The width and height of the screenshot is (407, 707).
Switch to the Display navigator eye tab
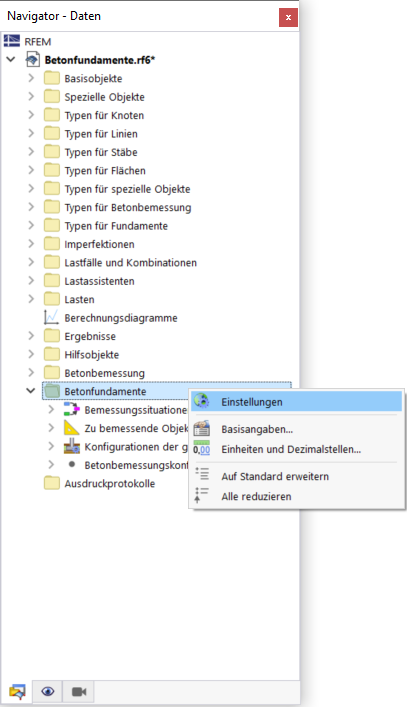[48, 691]
